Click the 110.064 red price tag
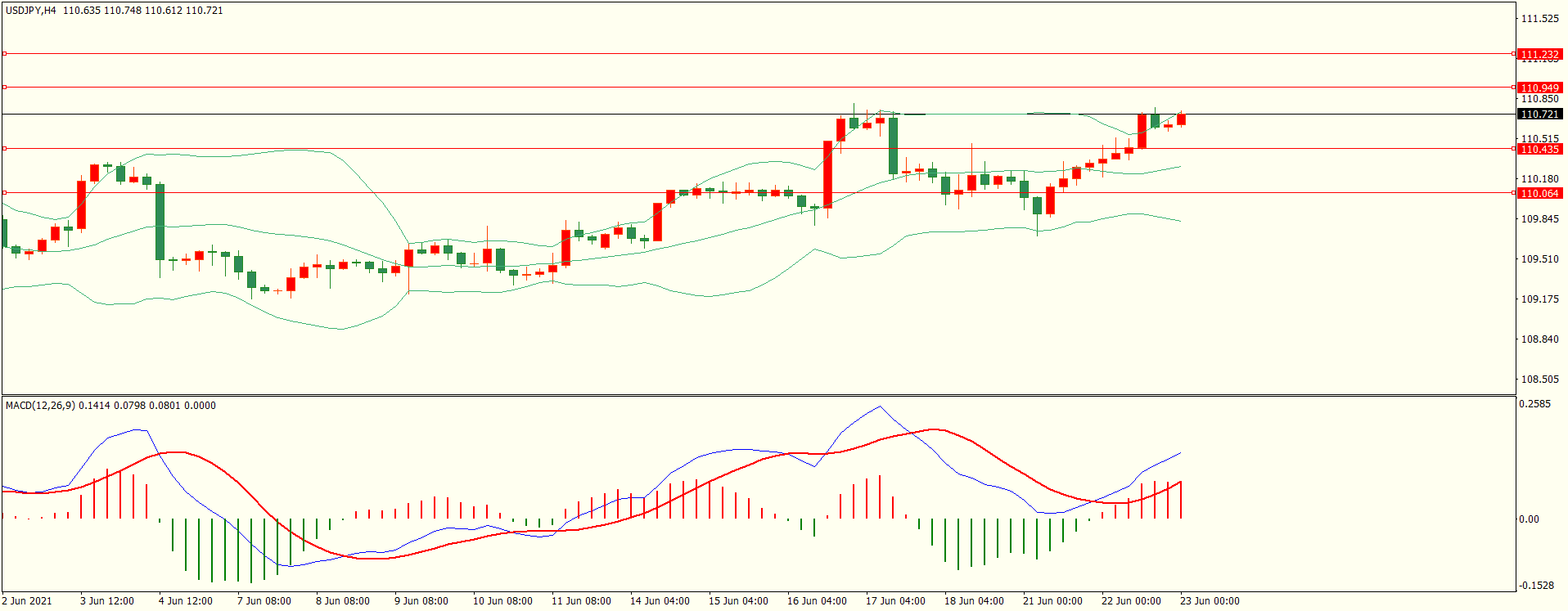This screenshot has width=1568, height=611. coord(1539,193)
